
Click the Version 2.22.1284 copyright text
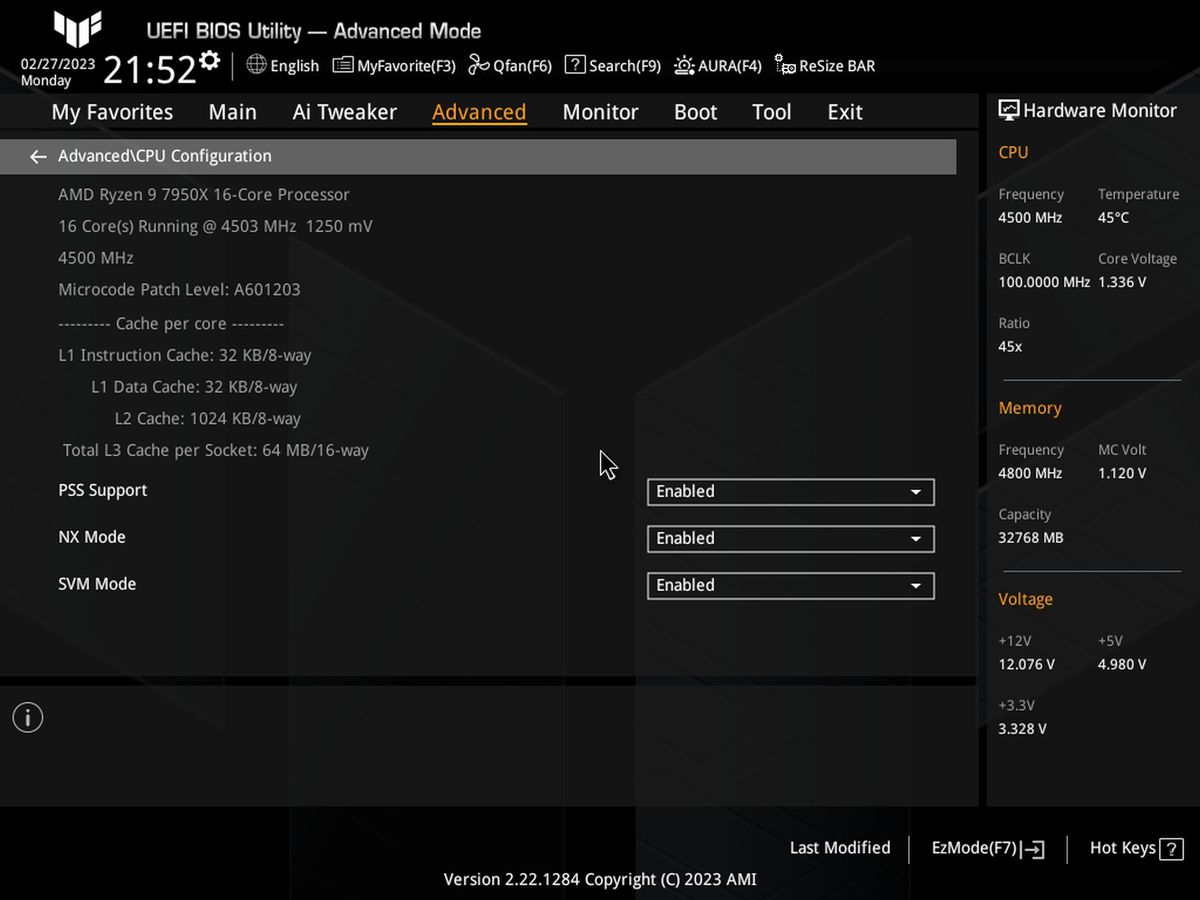pyautogui.click(x=600, y=880)
